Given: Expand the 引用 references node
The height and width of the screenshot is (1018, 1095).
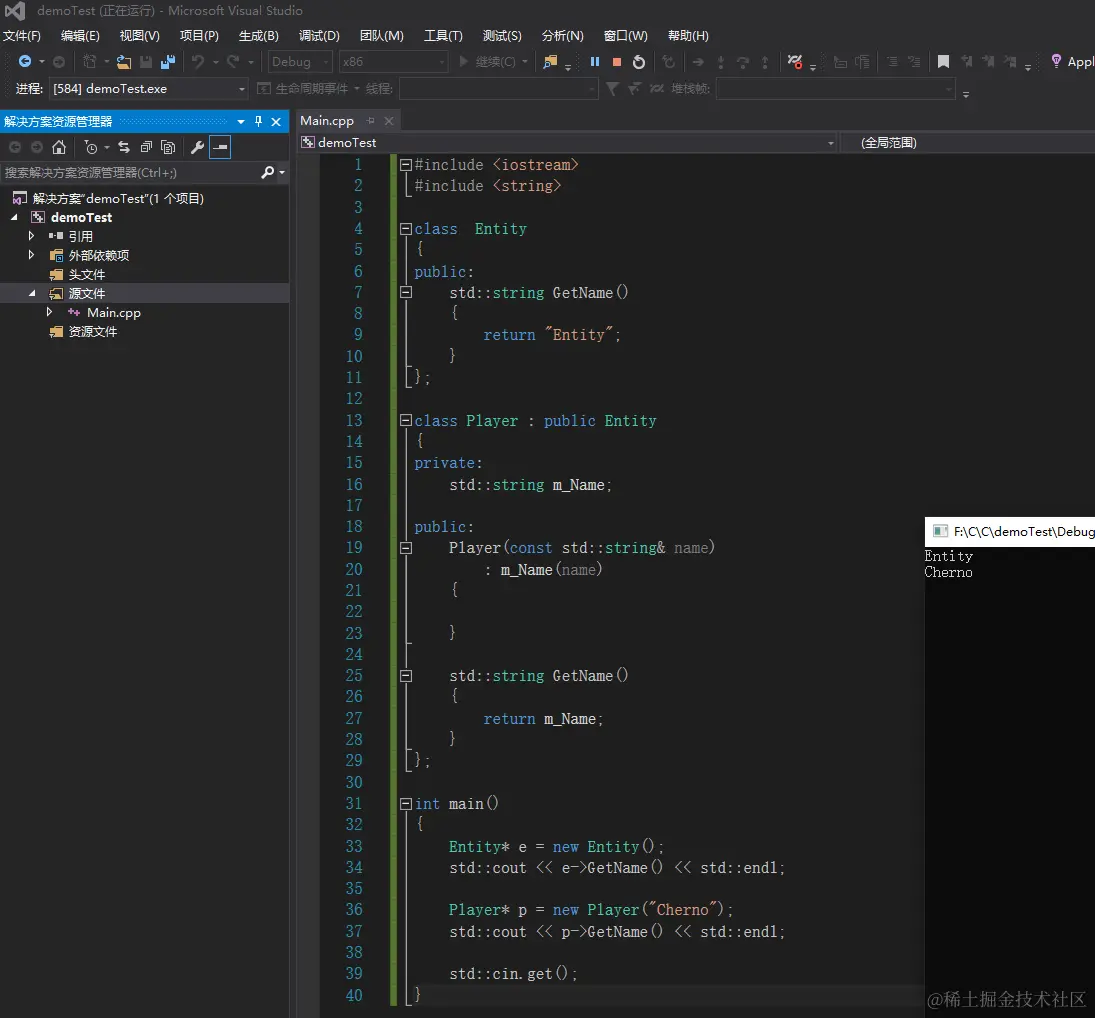Looking at the screenshot, I should pyautogui.click(x=31, y=236).
